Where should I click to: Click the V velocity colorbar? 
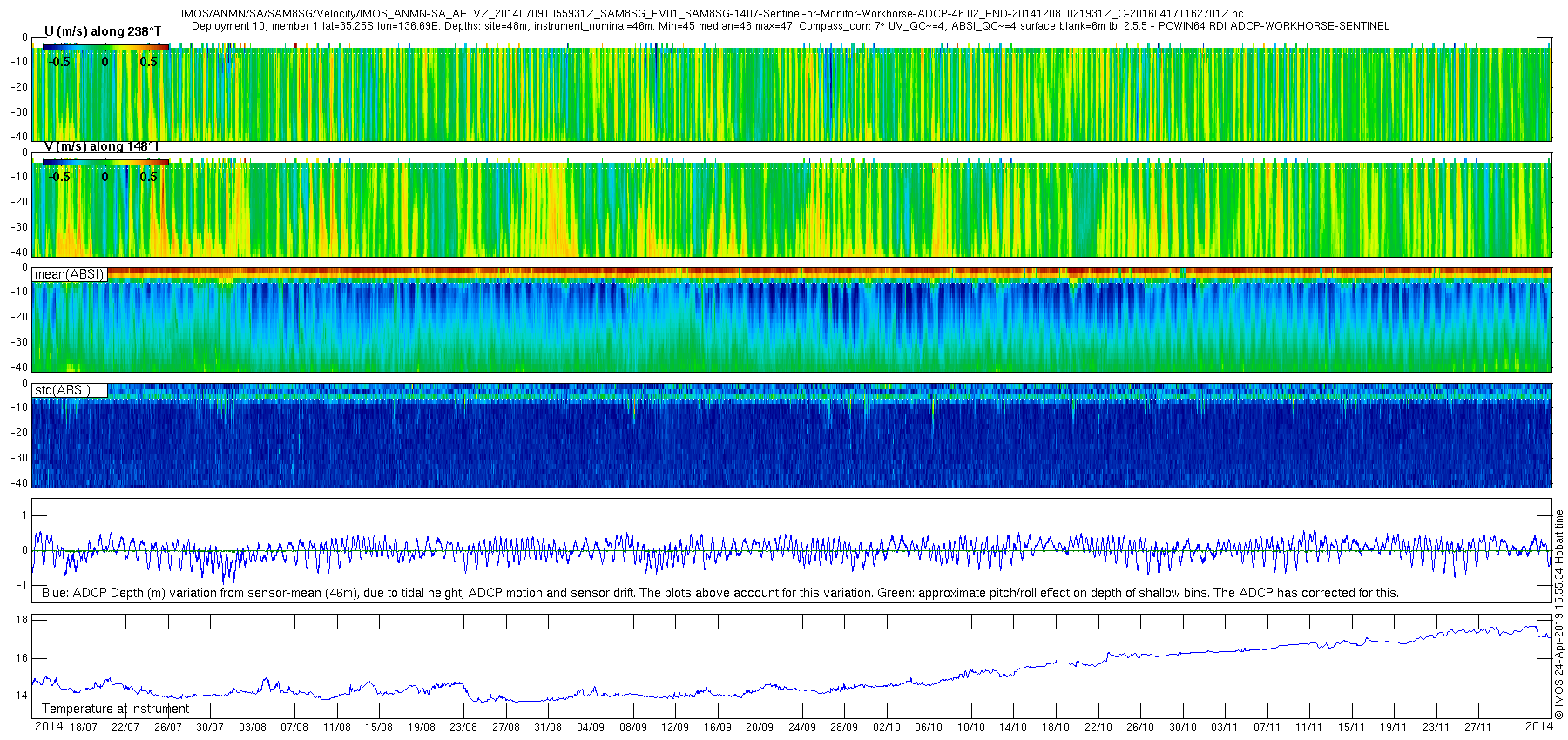[x=105, y=162]
